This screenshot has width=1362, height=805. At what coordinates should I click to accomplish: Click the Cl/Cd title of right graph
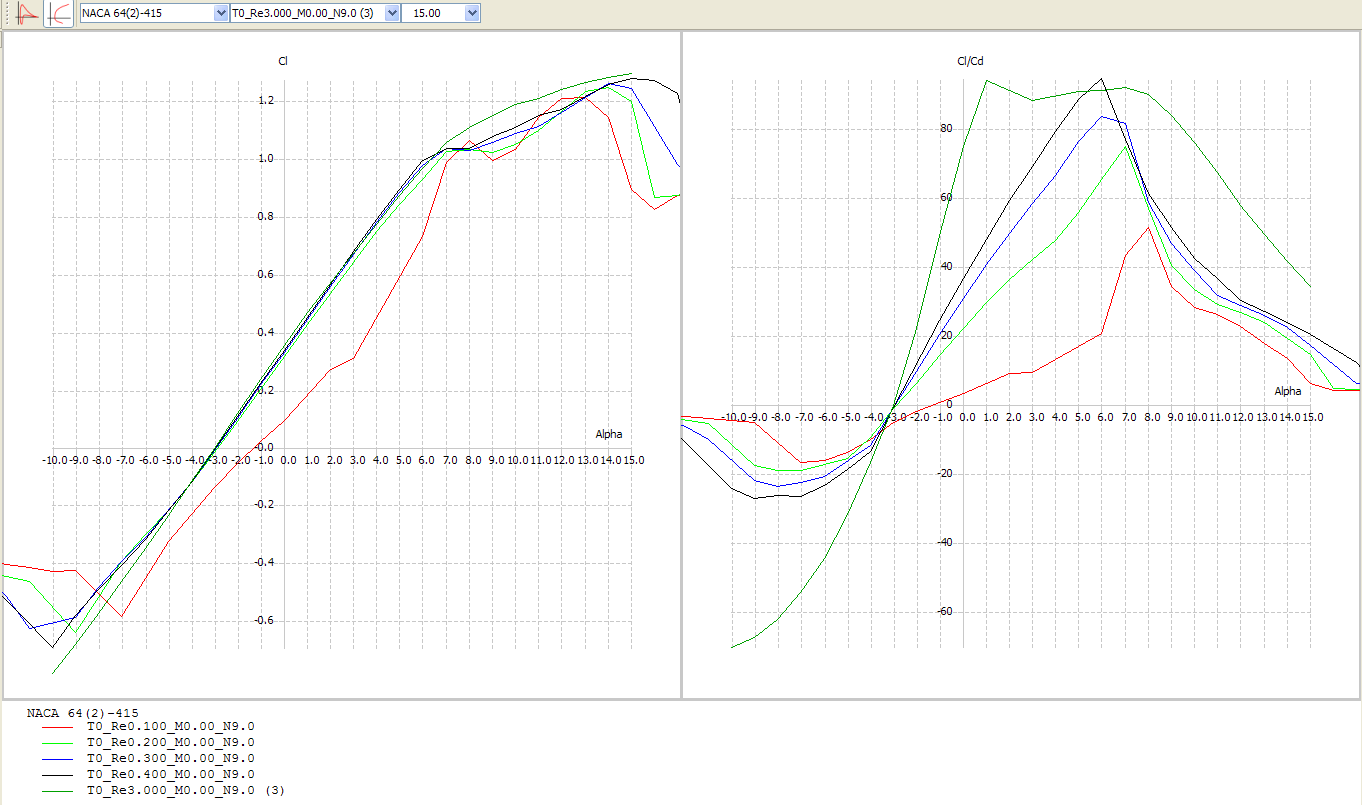970,62
